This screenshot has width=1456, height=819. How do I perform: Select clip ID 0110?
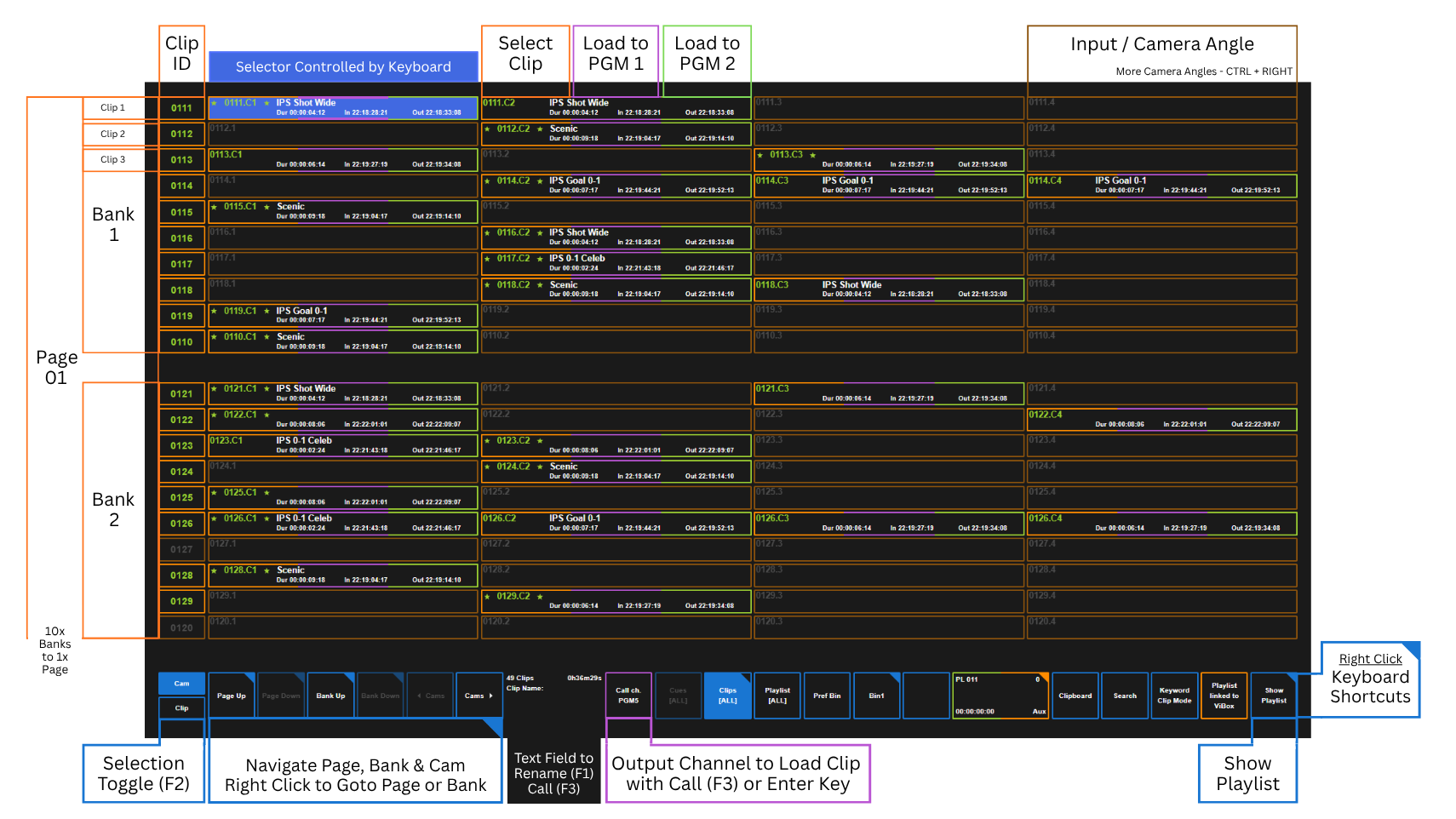(x=181, y=341)
